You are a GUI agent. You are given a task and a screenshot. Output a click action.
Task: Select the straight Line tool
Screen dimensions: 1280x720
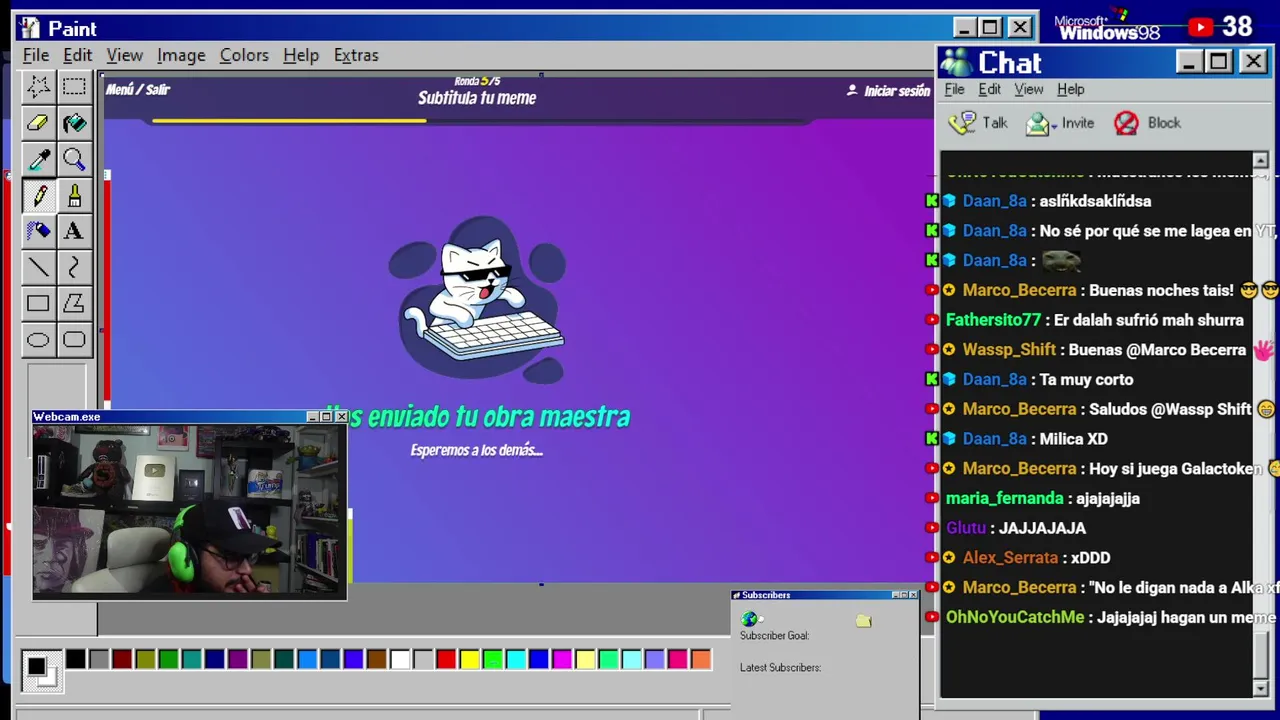tap(38, 267)
